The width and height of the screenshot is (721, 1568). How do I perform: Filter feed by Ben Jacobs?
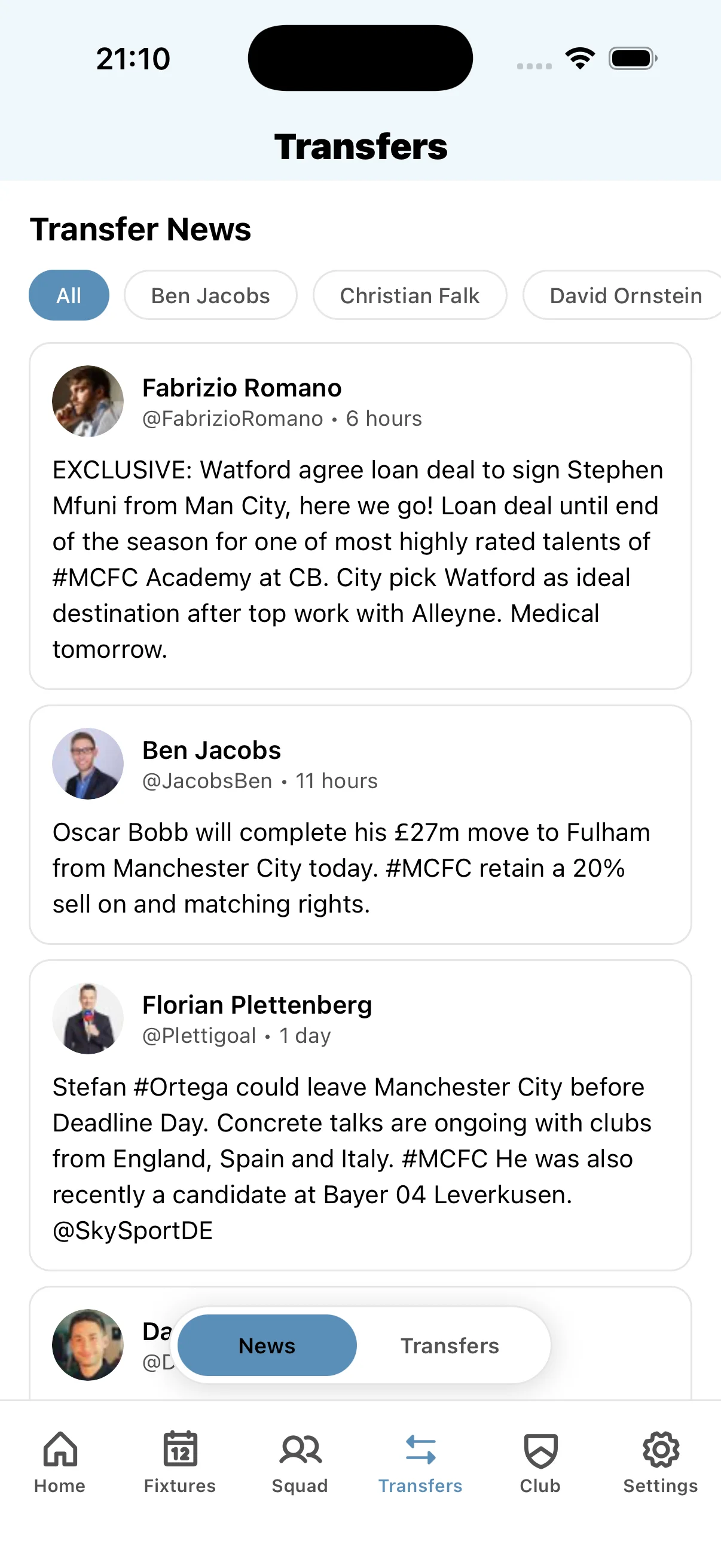[x=210, y=295]
